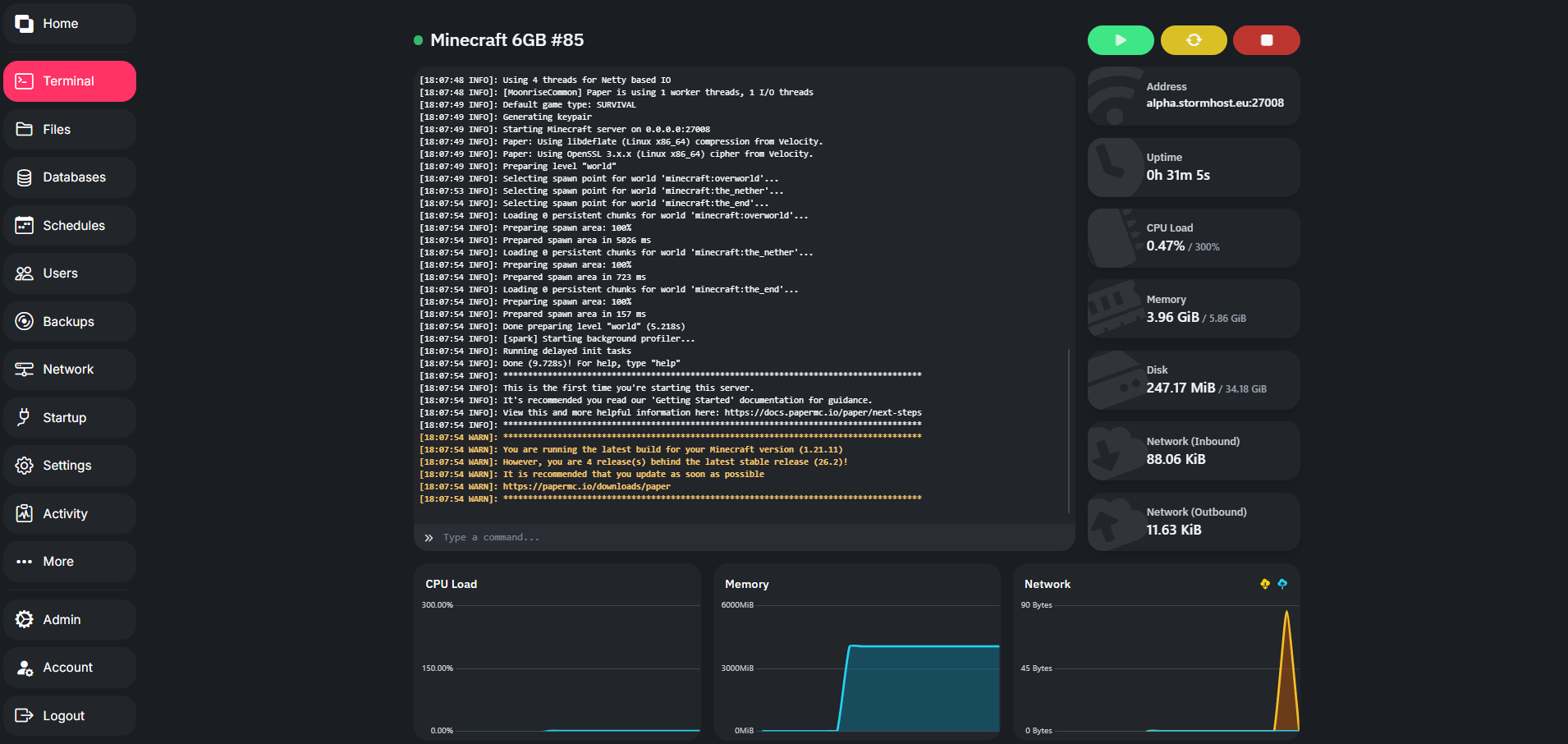Click the yellow cloud icon on Network chart
The image size is (1568, 744).
click(x=1265, y=584)
